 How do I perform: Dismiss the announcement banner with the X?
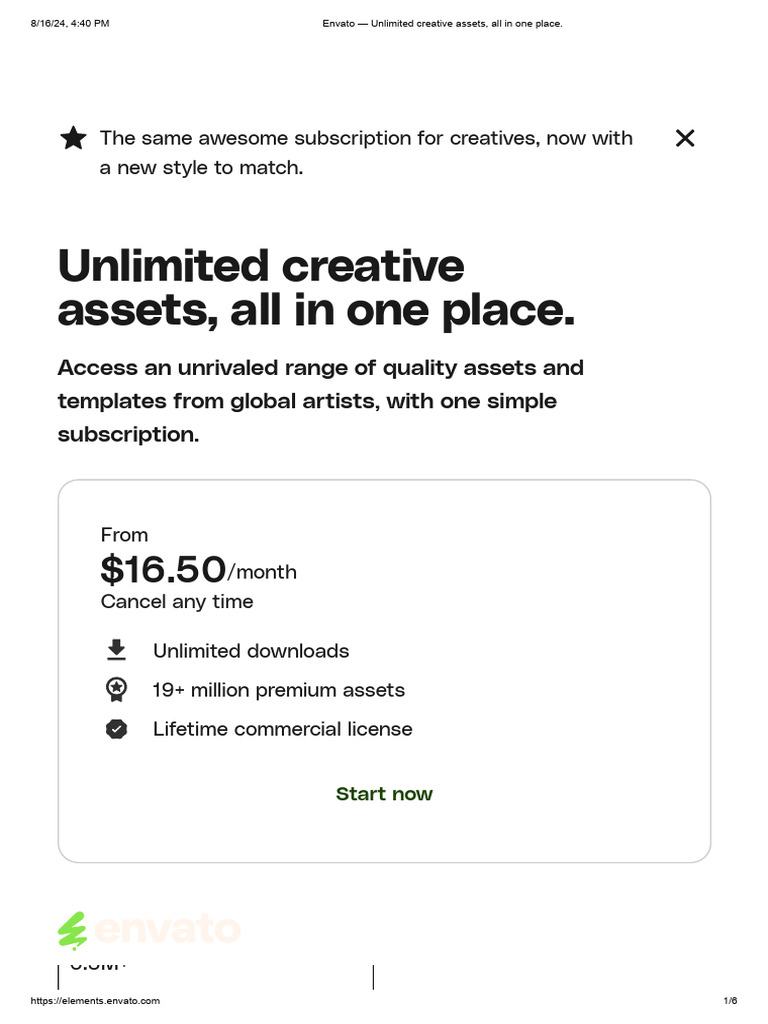click(685, 138)
